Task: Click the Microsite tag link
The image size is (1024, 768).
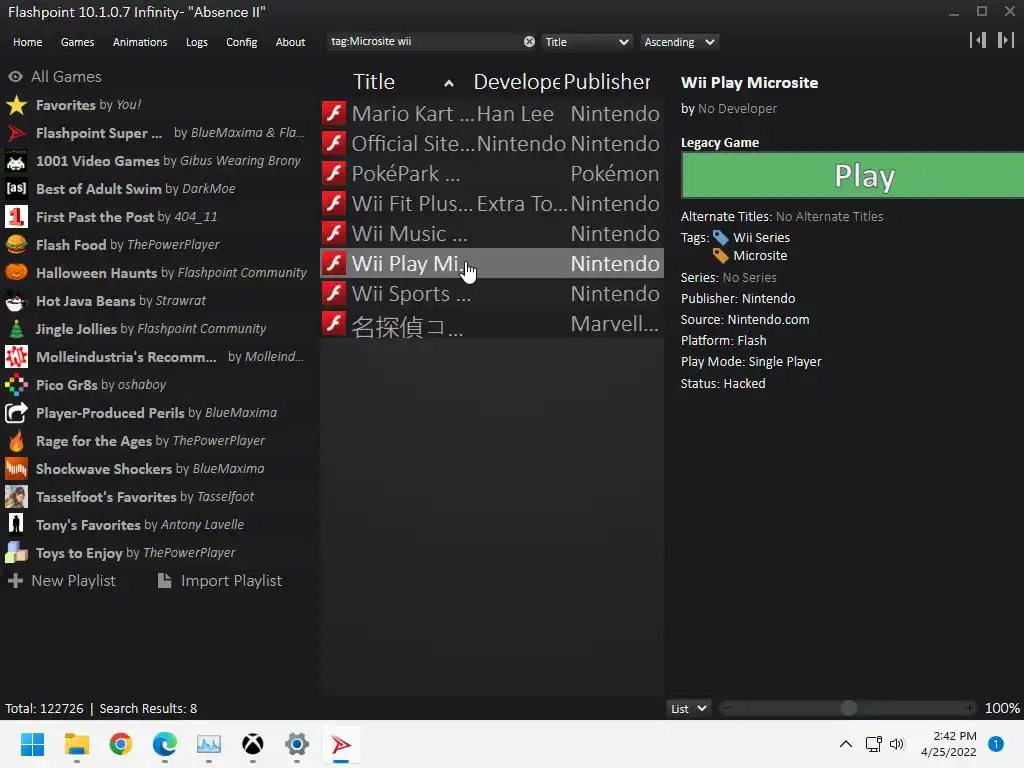Action: [x=760, y=256]
